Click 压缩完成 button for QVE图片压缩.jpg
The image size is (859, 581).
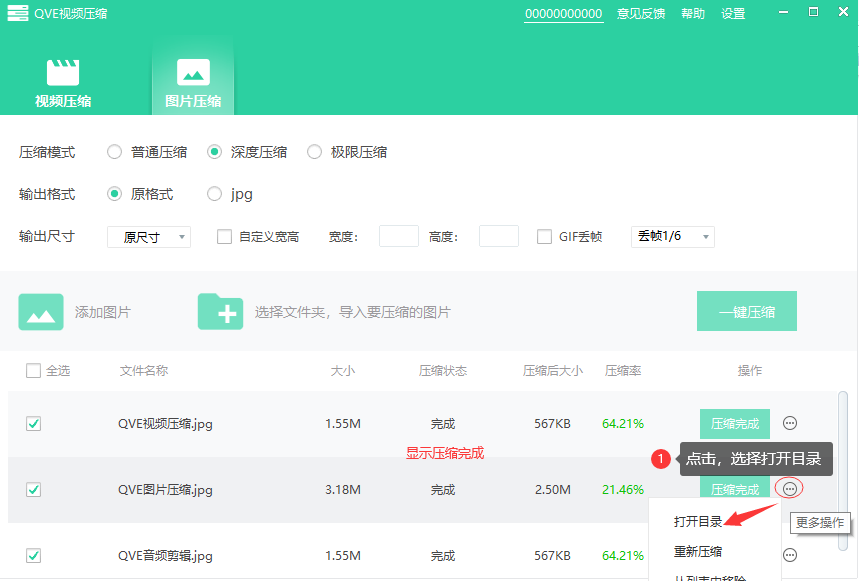point(735,486)
